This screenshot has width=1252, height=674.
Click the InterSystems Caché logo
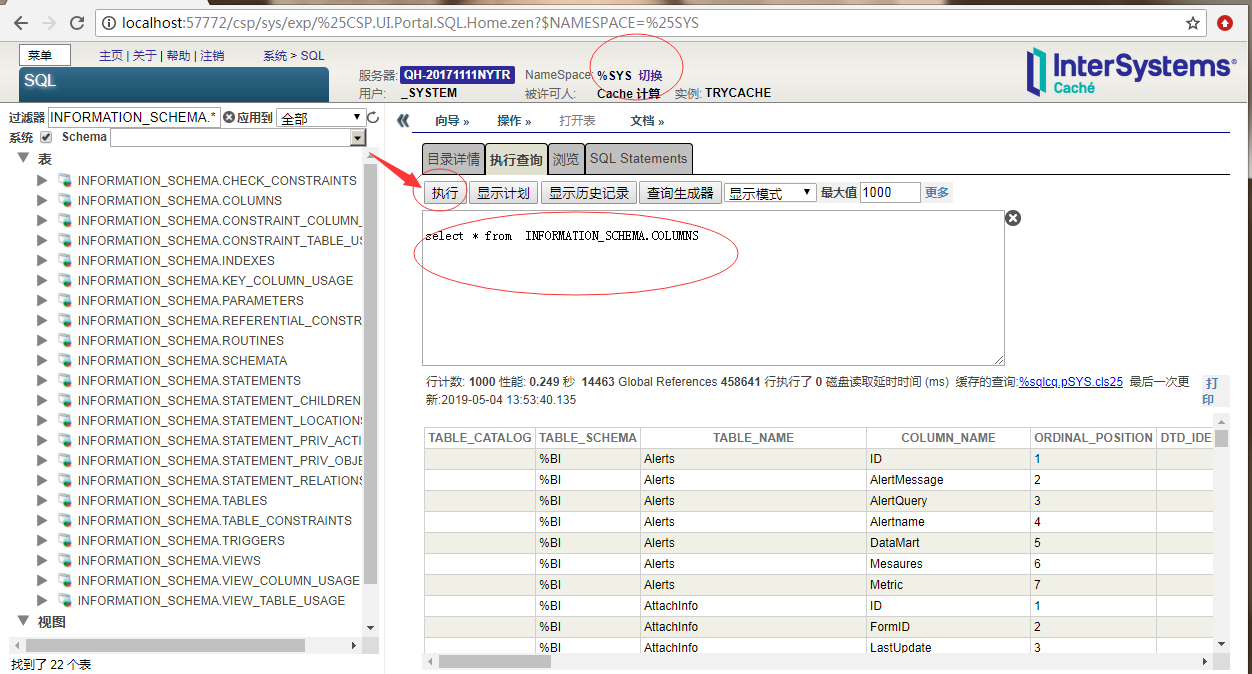(1130, 72)
